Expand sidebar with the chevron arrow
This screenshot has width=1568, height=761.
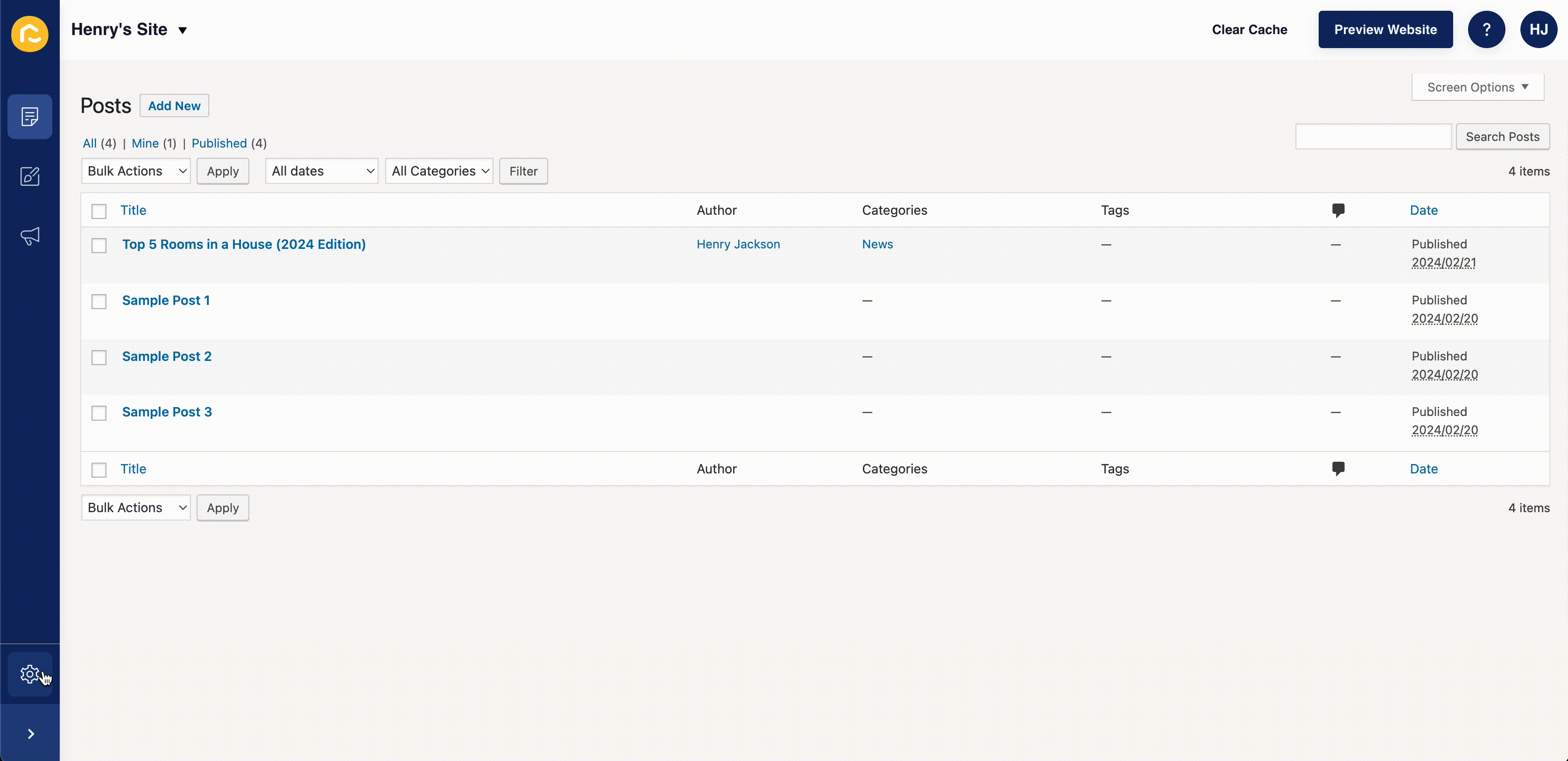pyautogui.click(x=30, y=733)
